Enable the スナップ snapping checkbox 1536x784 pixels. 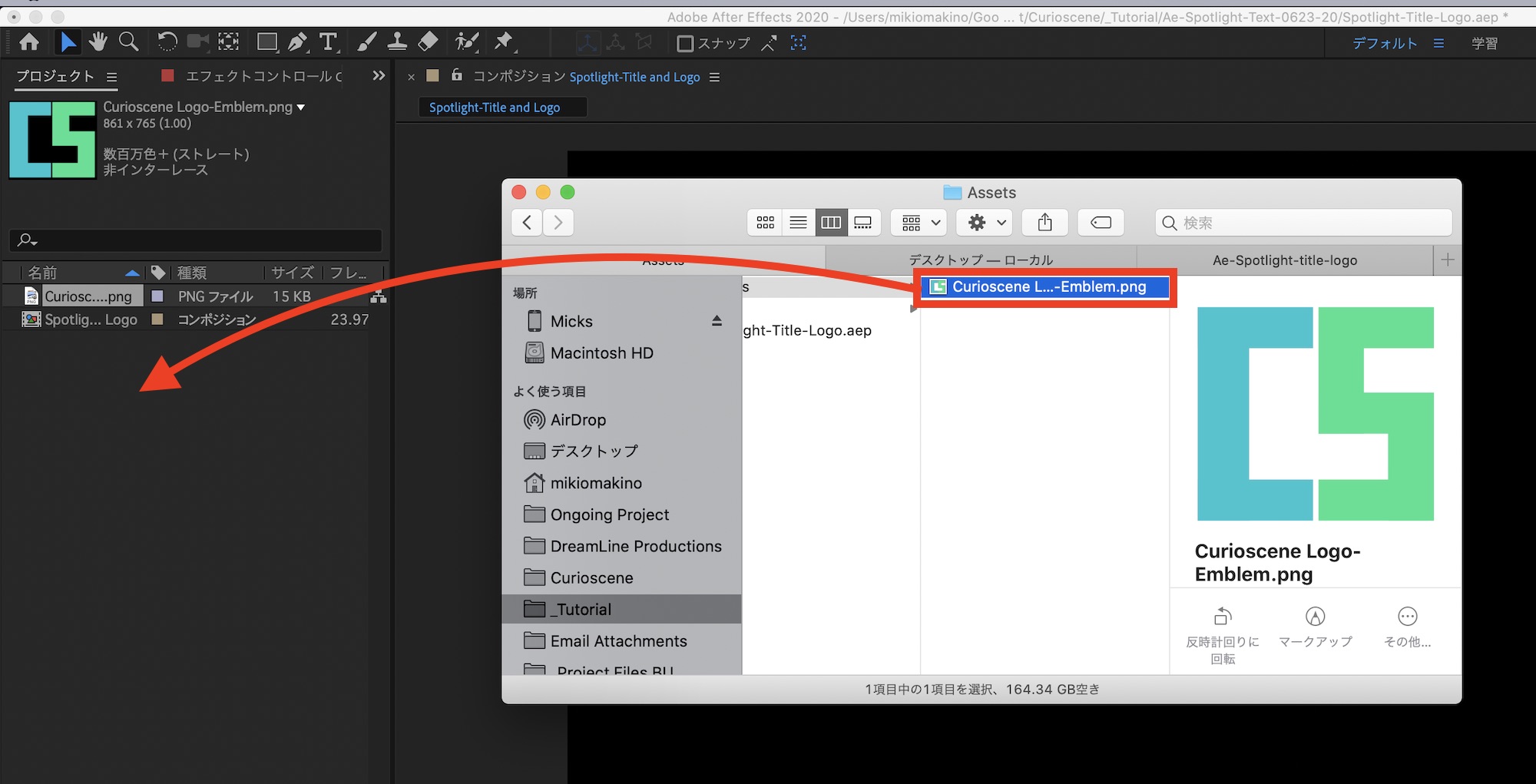[x=685, y=44]
